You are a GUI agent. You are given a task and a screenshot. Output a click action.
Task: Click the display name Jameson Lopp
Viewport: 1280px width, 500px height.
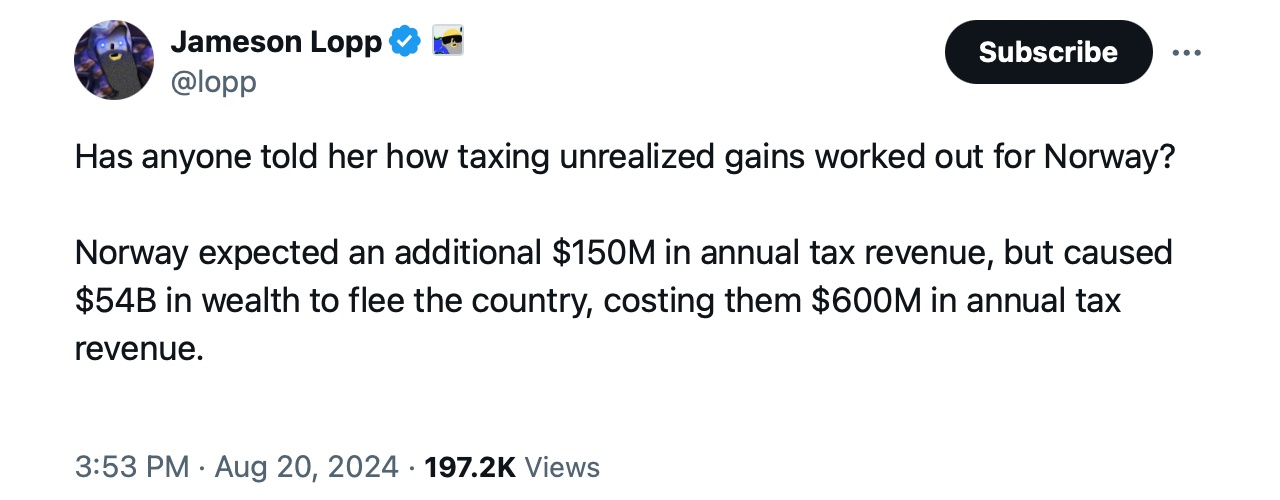coord(276,42)
